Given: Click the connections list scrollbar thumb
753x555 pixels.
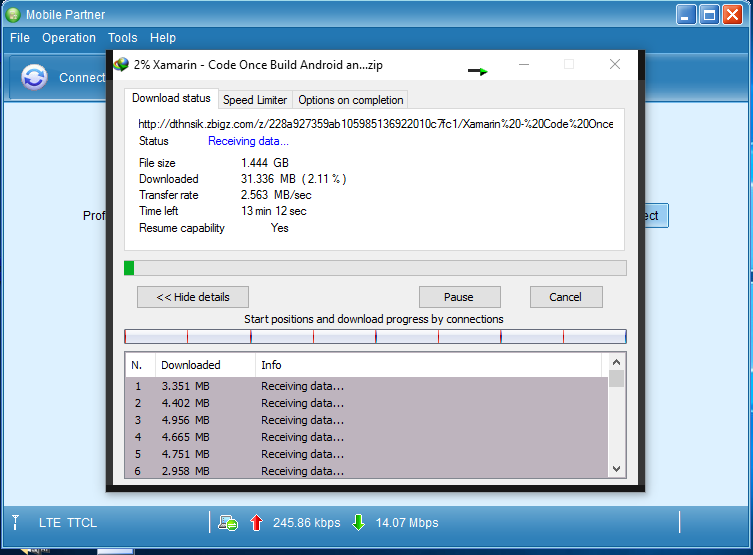Looking at the screenshot, I should pyautogui.click(x=617, y=378).
